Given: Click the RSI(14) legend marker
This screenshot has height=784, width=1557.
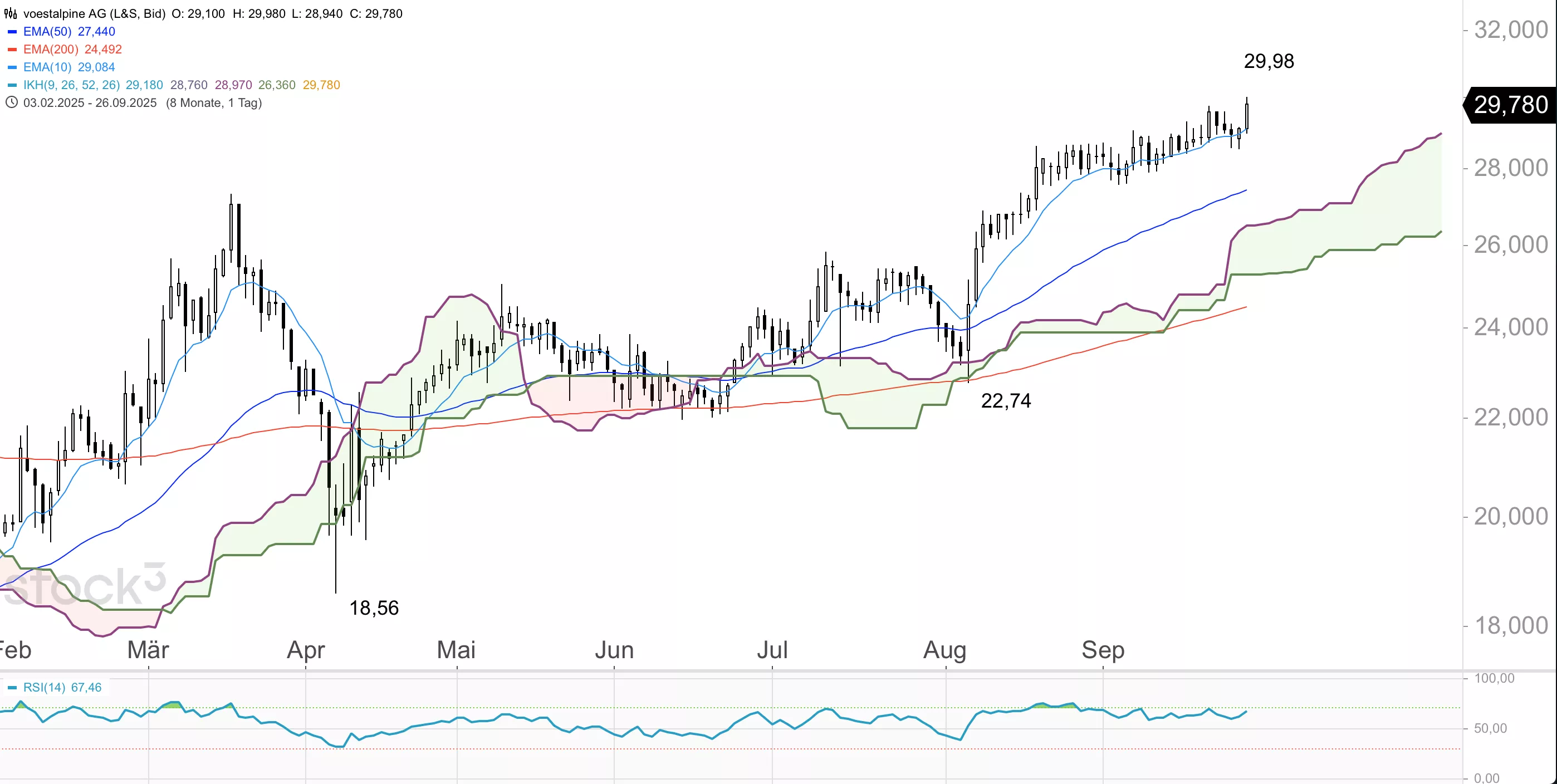Looking at the screenshot, I should [x=12, y=688].
